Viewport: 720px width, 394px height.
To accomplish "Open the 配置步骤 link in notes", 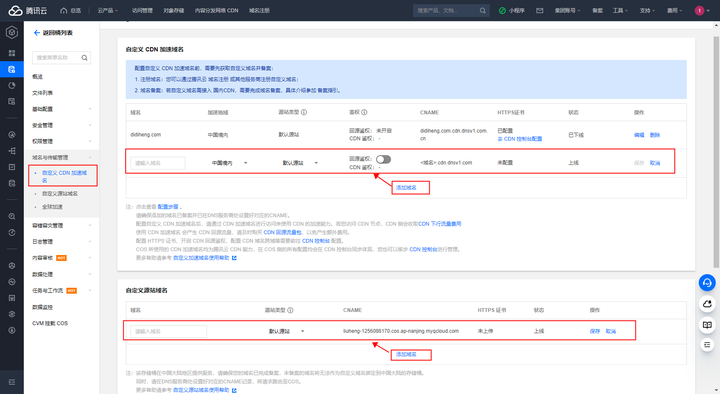I will 168,207.
